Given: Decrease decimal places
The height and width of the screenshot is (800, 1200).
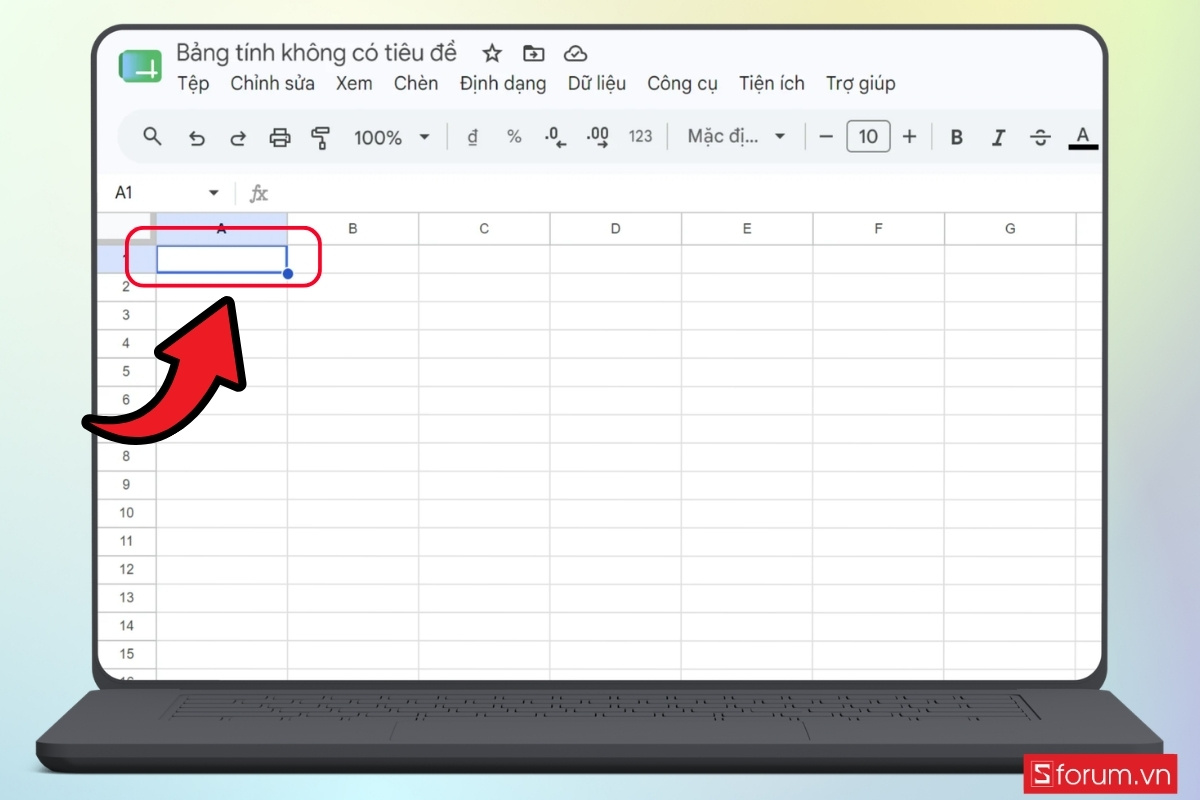Looking at the screenshot, I should click(x=556, y=138).
